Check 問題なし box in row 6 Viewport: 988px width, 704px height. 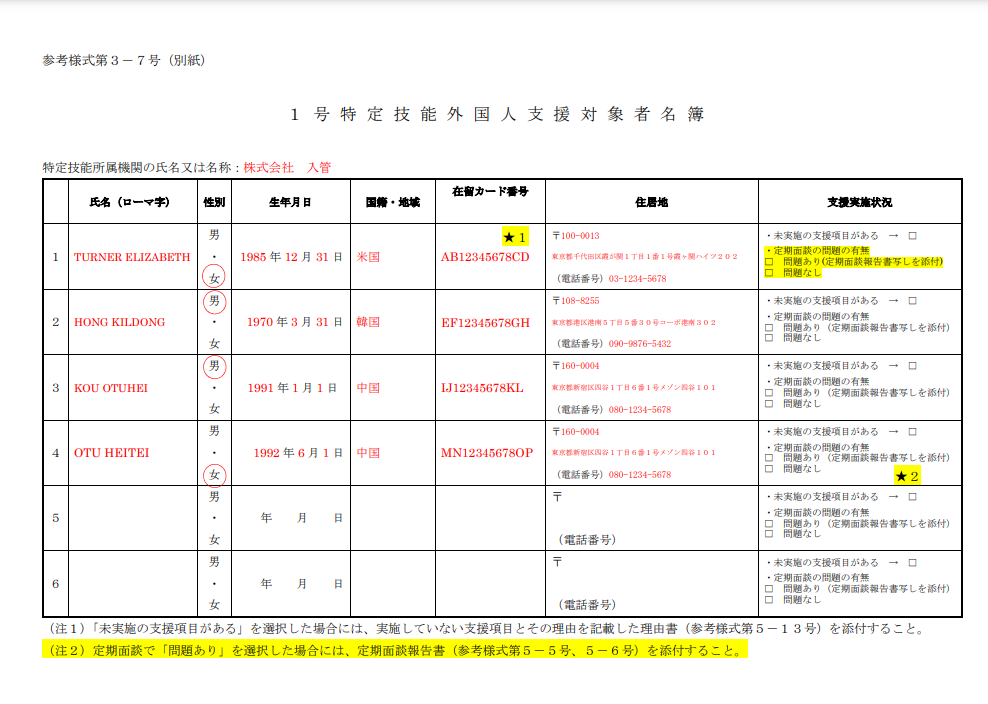point(769,600)
